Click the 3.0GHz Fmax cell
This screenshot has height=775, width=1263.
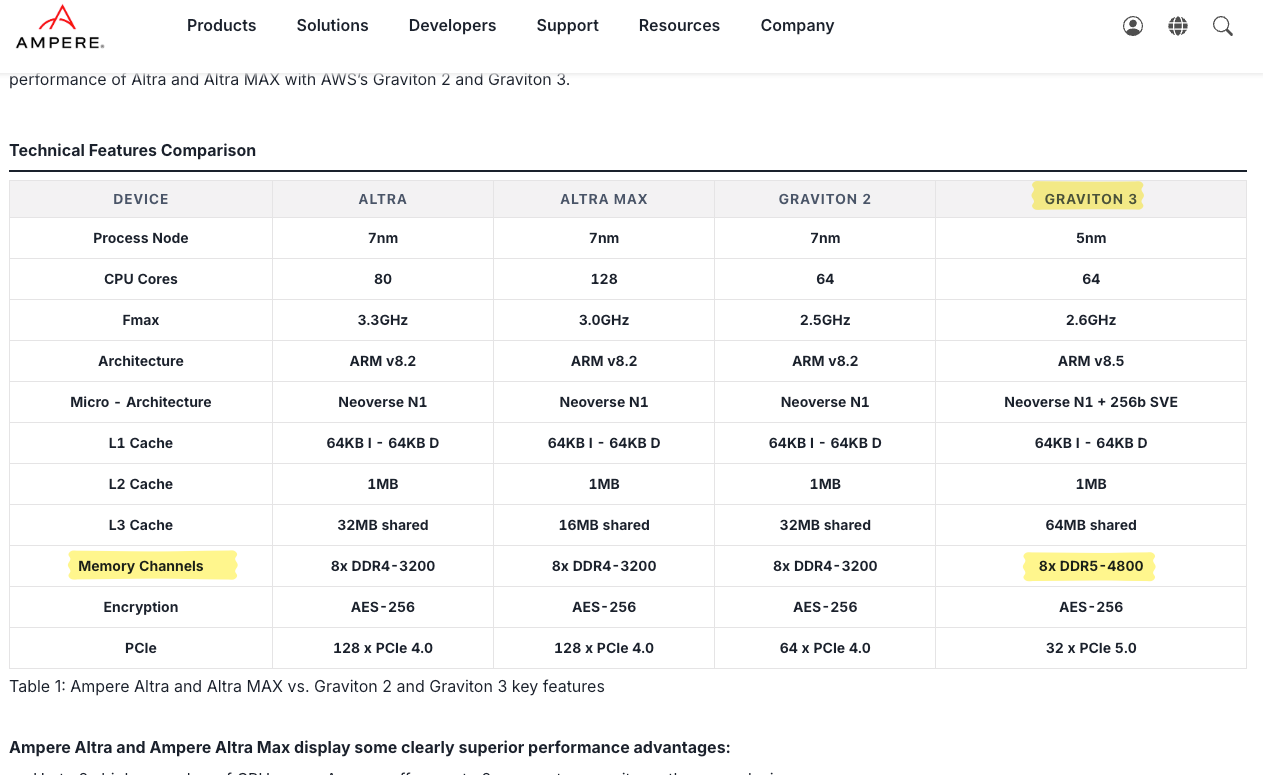(604, 320)
